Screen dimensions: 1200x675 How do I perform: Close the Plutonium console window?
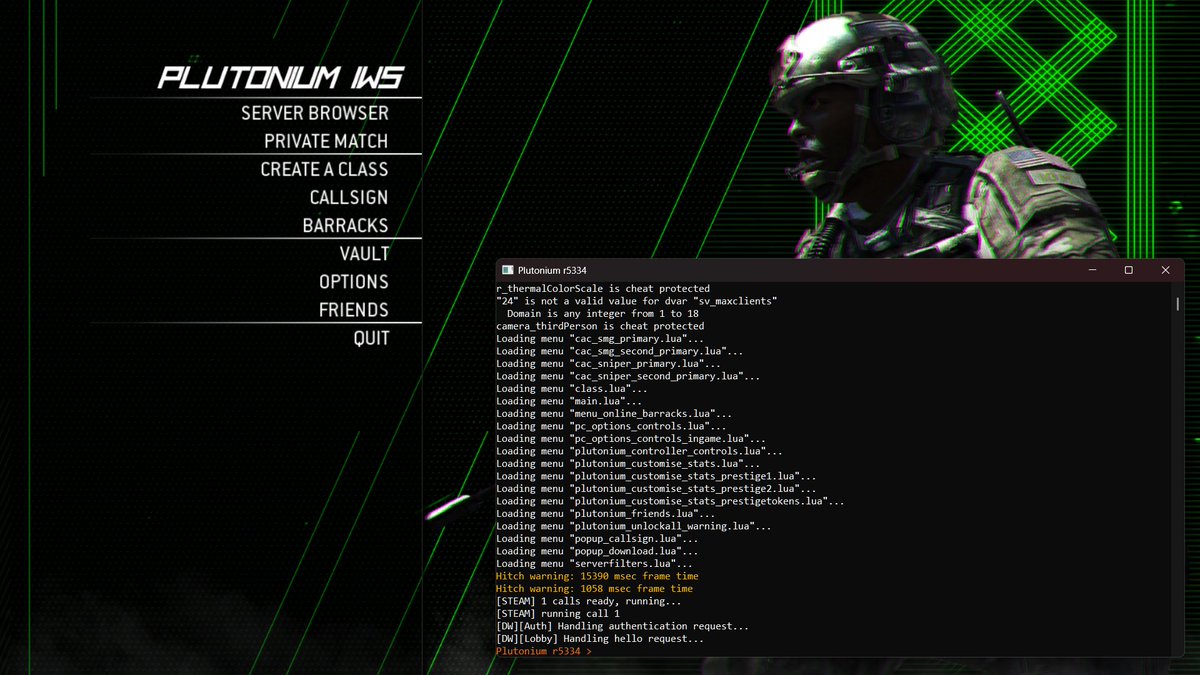pyautogui.click(x=1165, y=270)
